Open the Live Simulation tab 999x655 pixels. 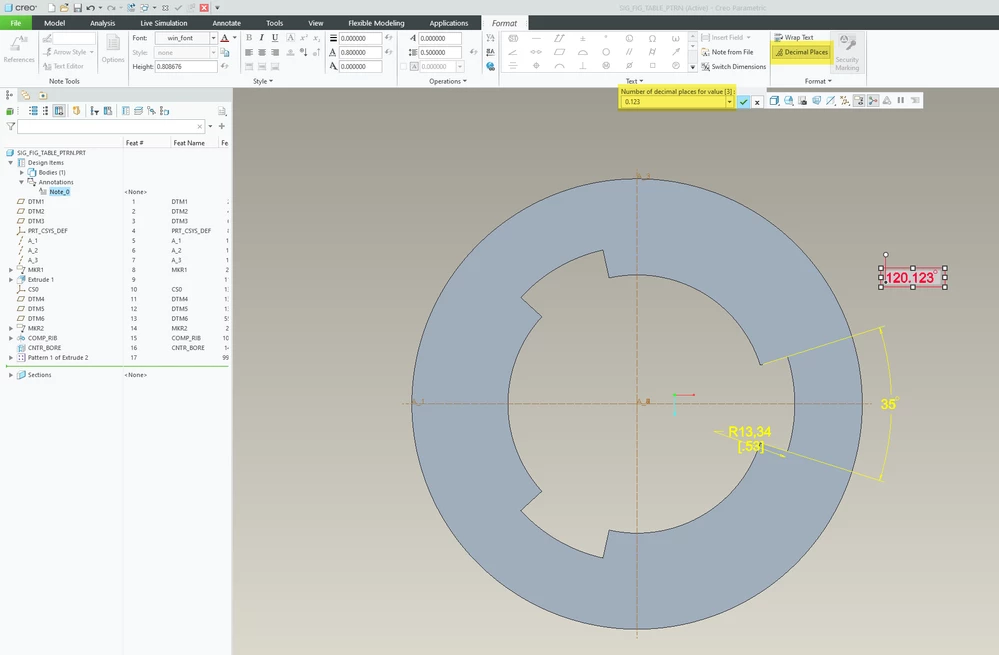click(164, 23)
